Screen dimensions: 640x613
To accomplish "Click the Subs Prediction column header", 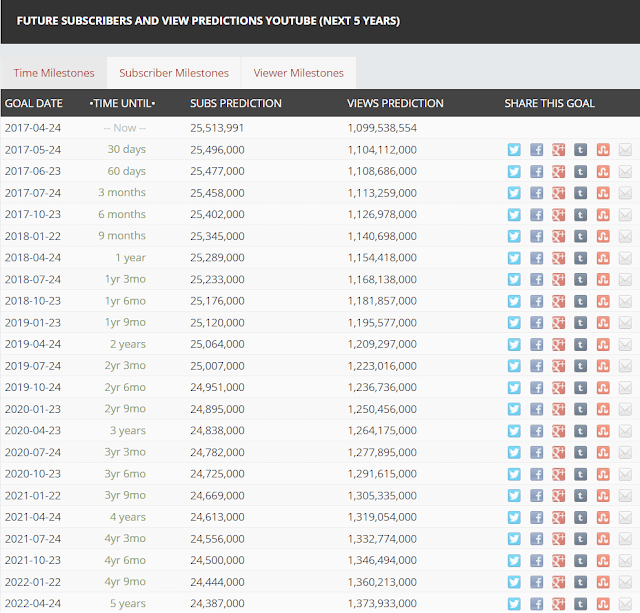I will [236, 103].
